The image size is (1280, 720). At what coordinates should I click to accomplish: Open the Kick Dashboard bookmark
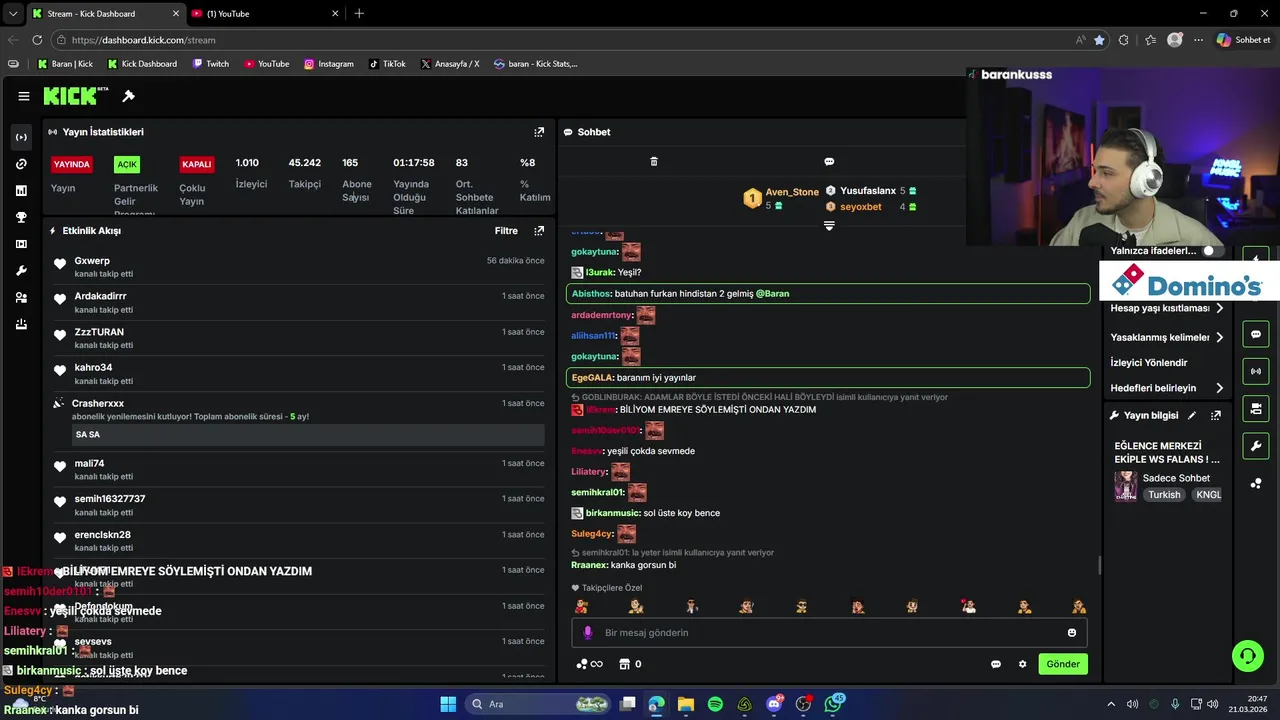142,64
